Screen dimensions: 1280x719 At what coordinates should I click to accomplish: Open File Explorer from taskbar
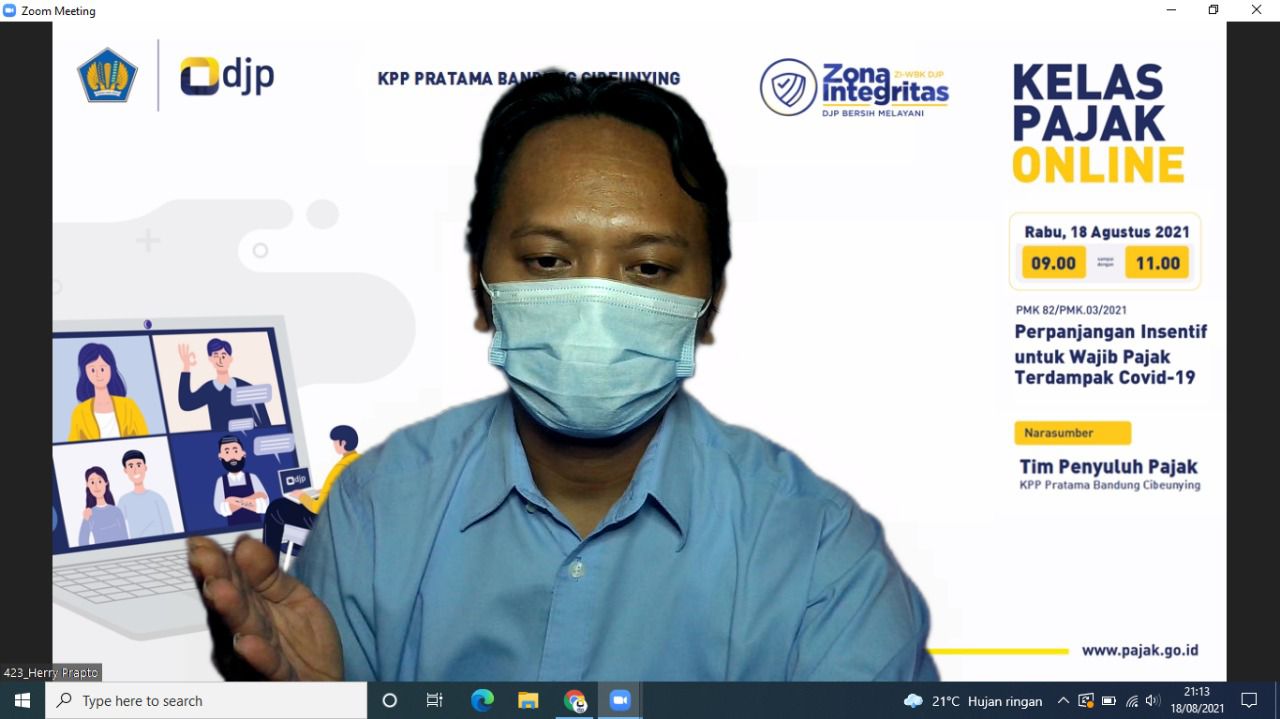point(528,701)
